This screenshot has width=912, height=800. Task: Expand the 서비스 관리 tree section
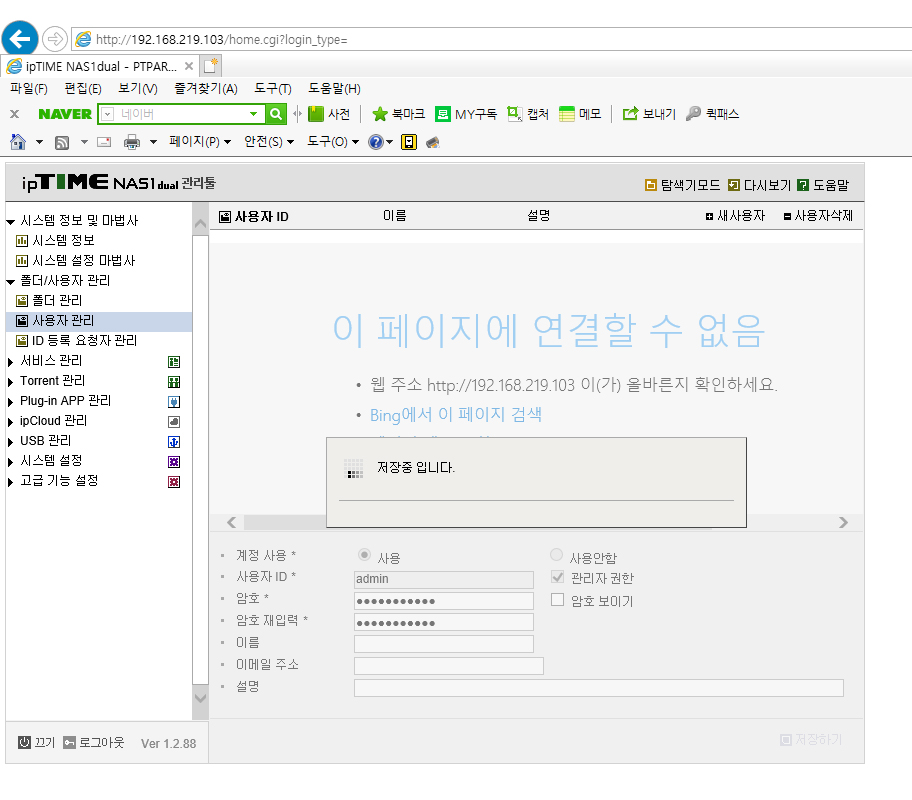(10, 362)
